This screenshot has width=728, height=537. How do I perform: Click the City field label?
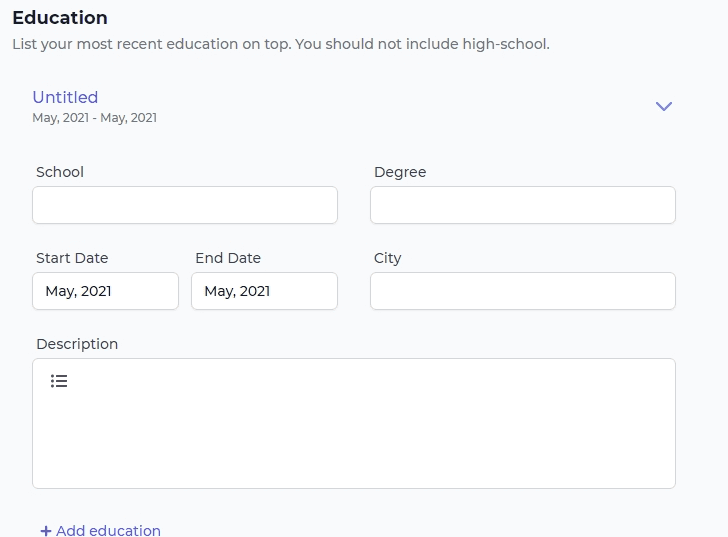tap(388, 259)
